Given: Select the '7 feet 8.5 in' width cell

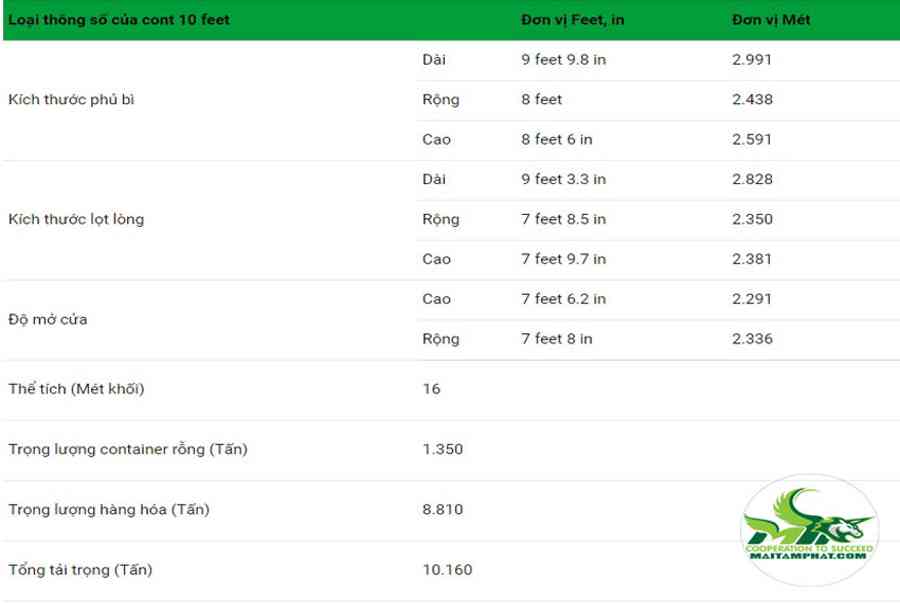Looking at the screenshot, I should tap(564, 219).
